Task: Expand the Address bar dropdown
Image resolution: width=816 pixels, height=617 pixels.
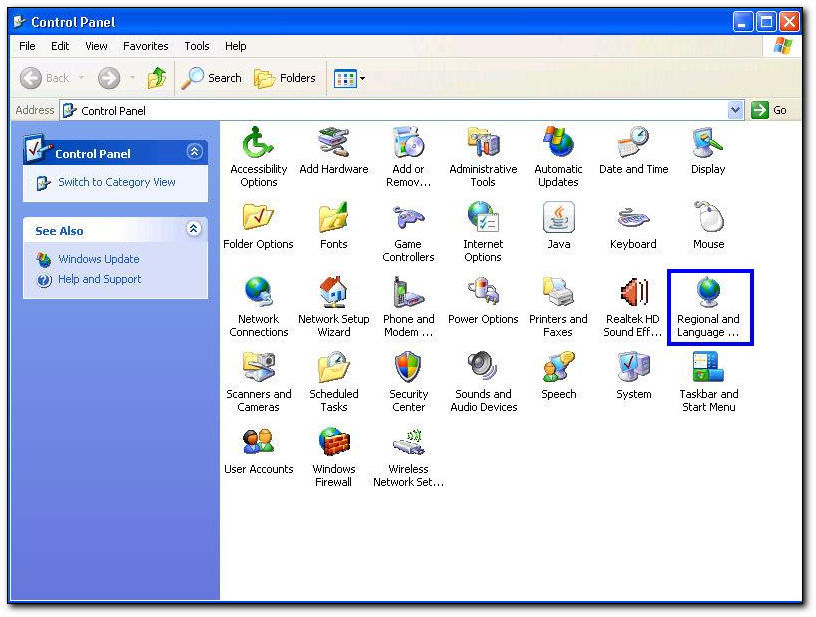Action: [x=735, y=110]
